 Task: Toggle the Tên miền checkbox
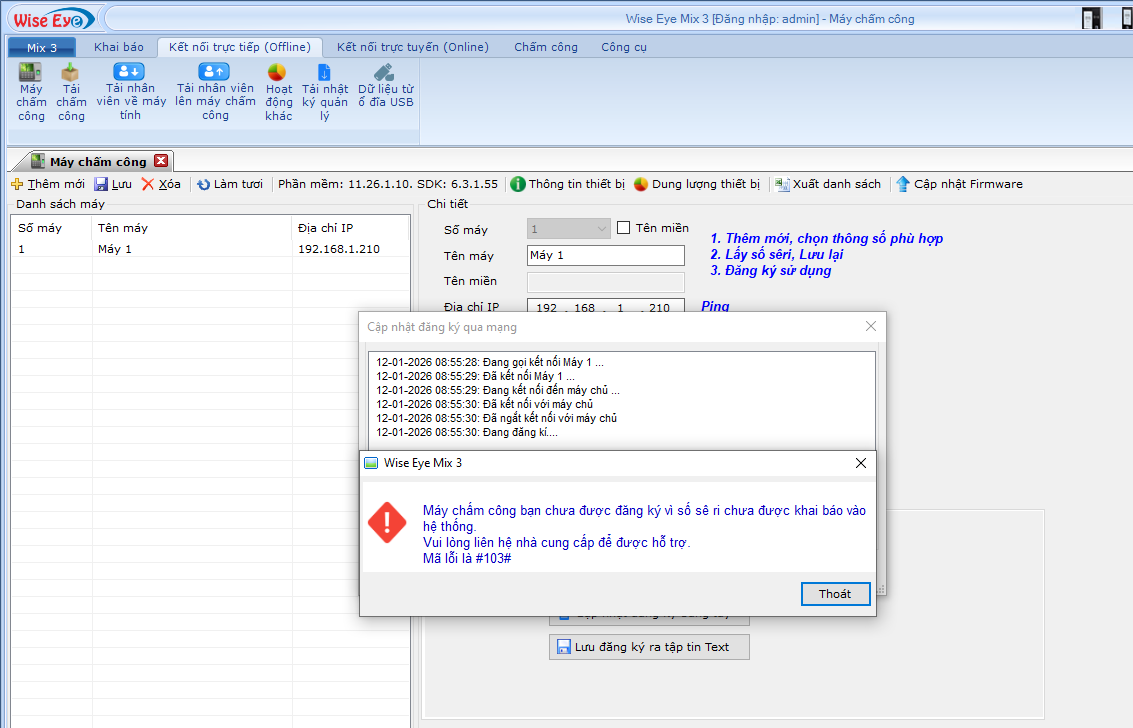pyautogui.click(x=624, y=228)
